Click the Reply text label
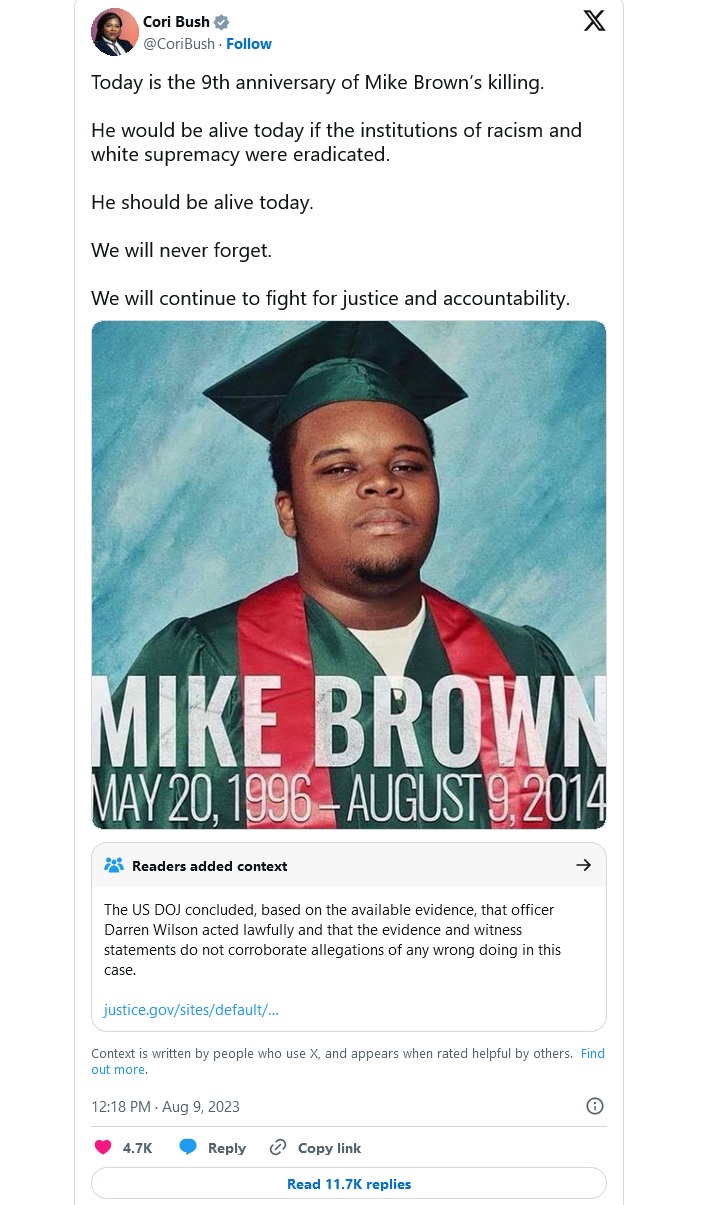The image size is (717, 1205). click(226, 1148)
